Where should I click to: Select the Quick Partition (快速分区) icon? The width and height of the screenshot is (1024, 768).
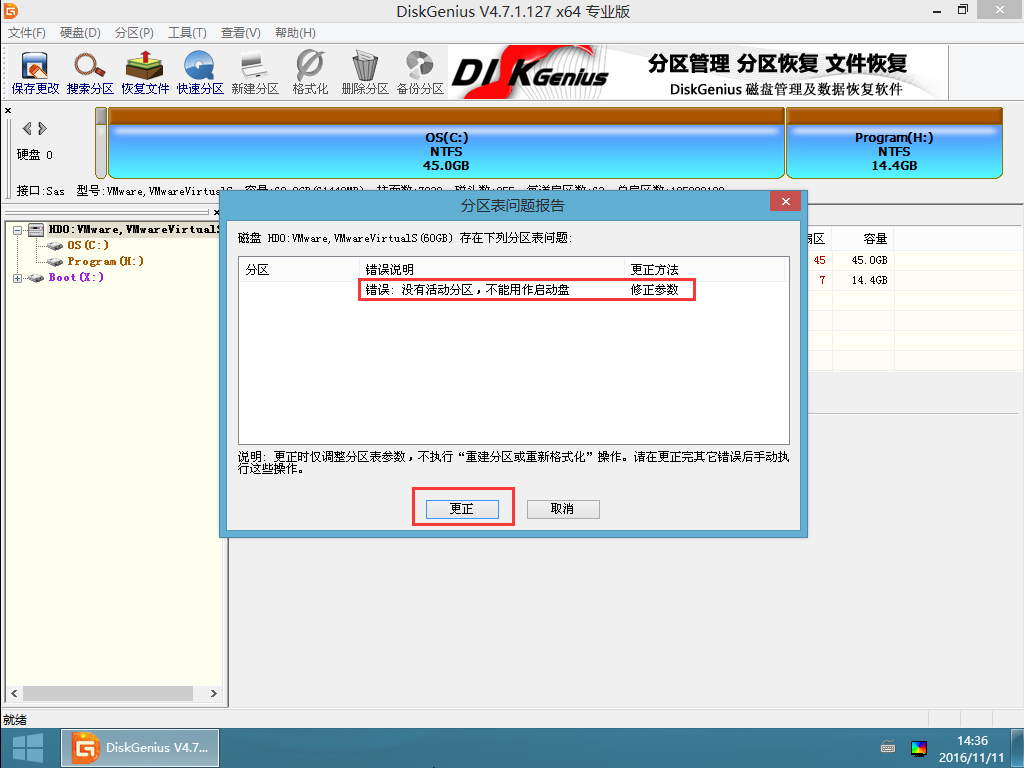(x=200, y=73)
